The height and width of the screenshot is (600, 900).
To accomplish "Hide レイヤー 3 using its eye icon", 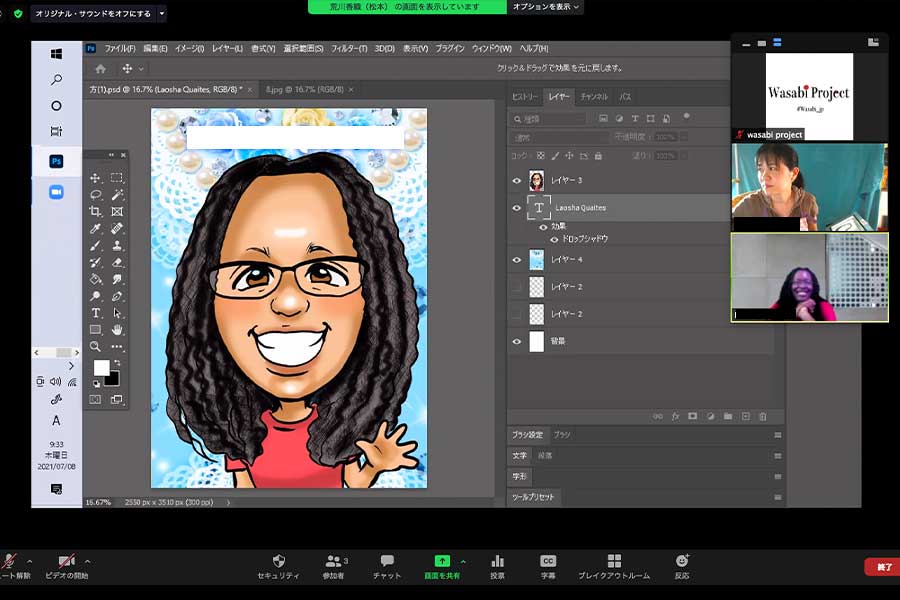I will pos(517,180).
